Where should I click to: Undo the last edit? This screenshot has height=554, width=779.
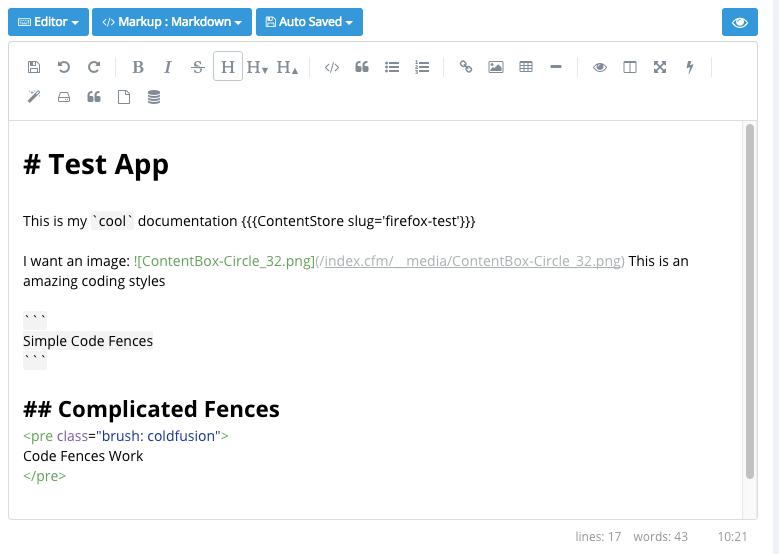pyautogui.click(x=64, y=67)
